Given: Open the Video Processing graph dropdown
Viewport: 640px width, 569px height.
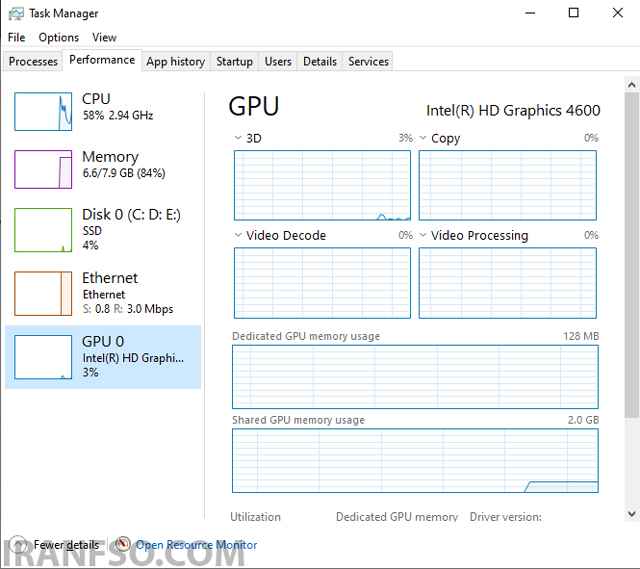Looking at the screenshot, I should click(x=423, y=235).
